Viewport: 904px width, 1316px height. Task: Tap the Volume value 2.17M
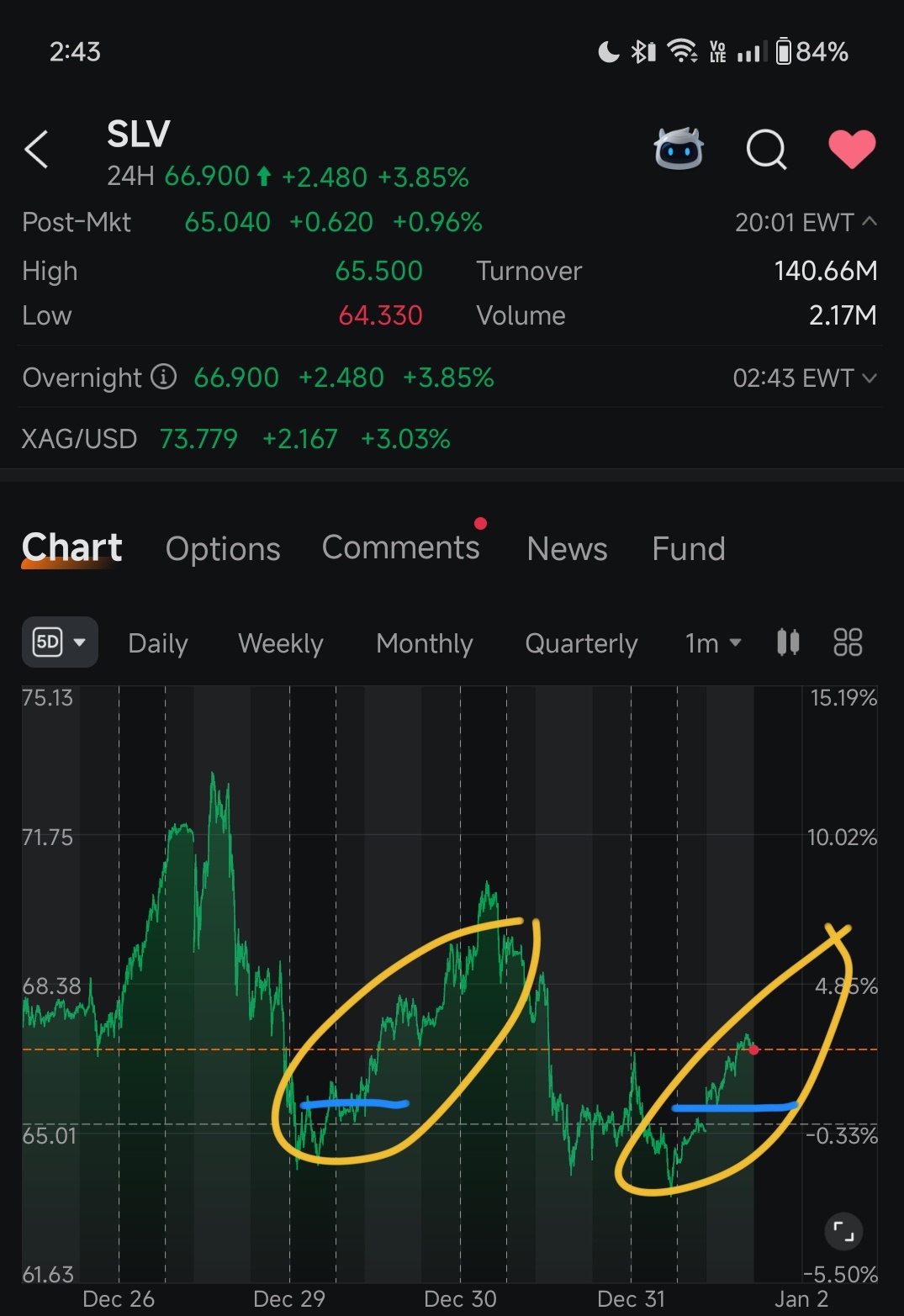[843, 315]
